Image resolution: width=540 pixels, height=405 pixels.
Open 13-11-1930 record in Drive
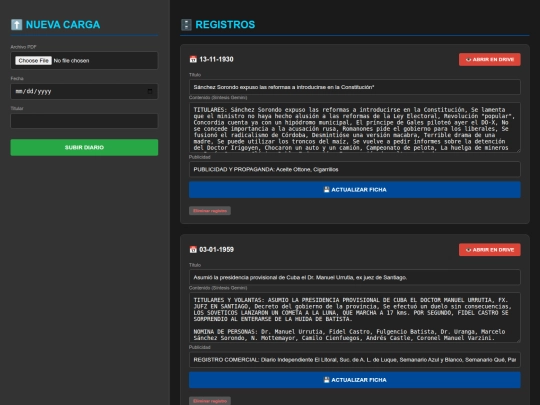point(490,60)
